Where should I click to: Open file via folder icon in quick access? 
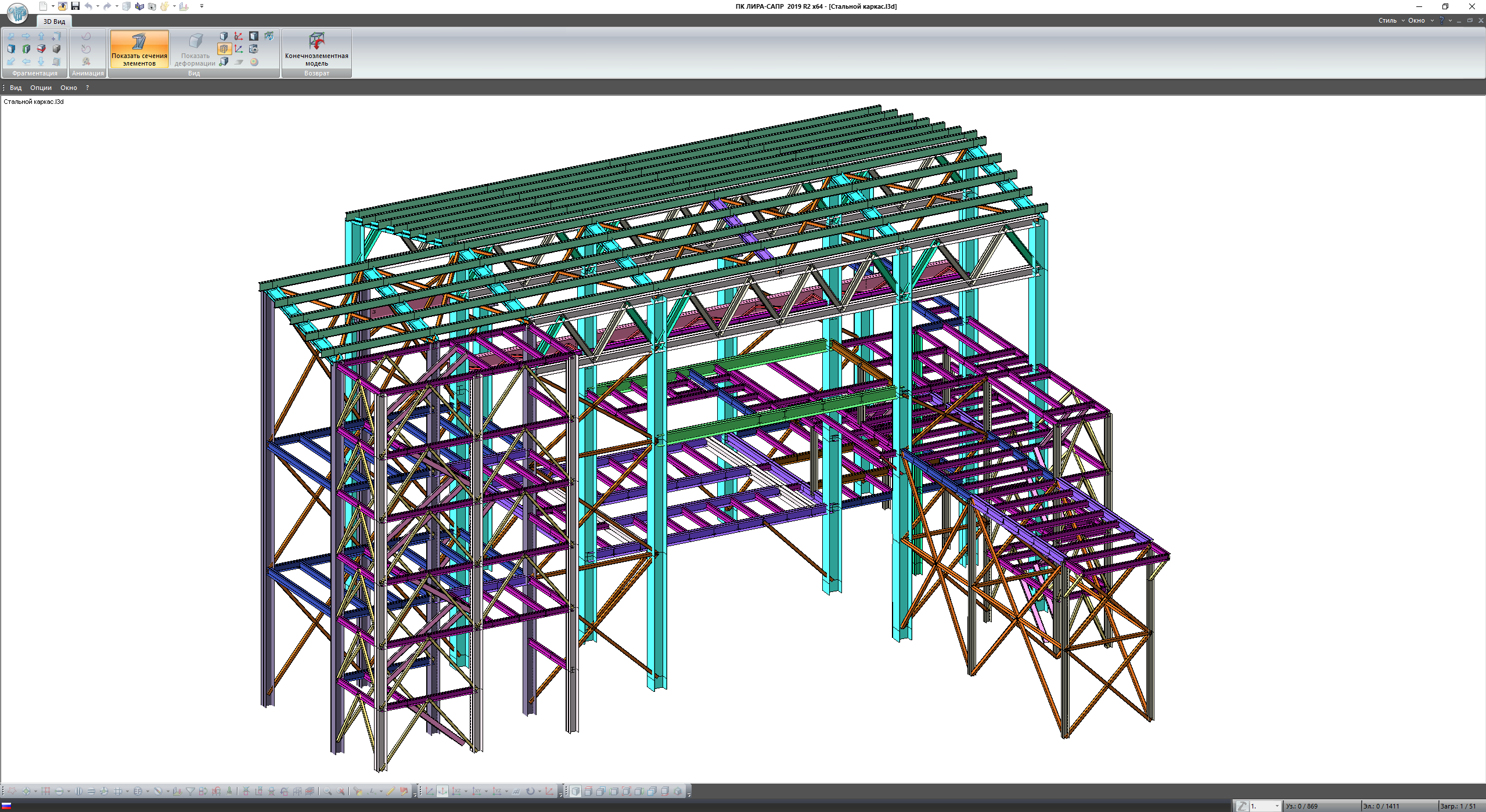63,6
